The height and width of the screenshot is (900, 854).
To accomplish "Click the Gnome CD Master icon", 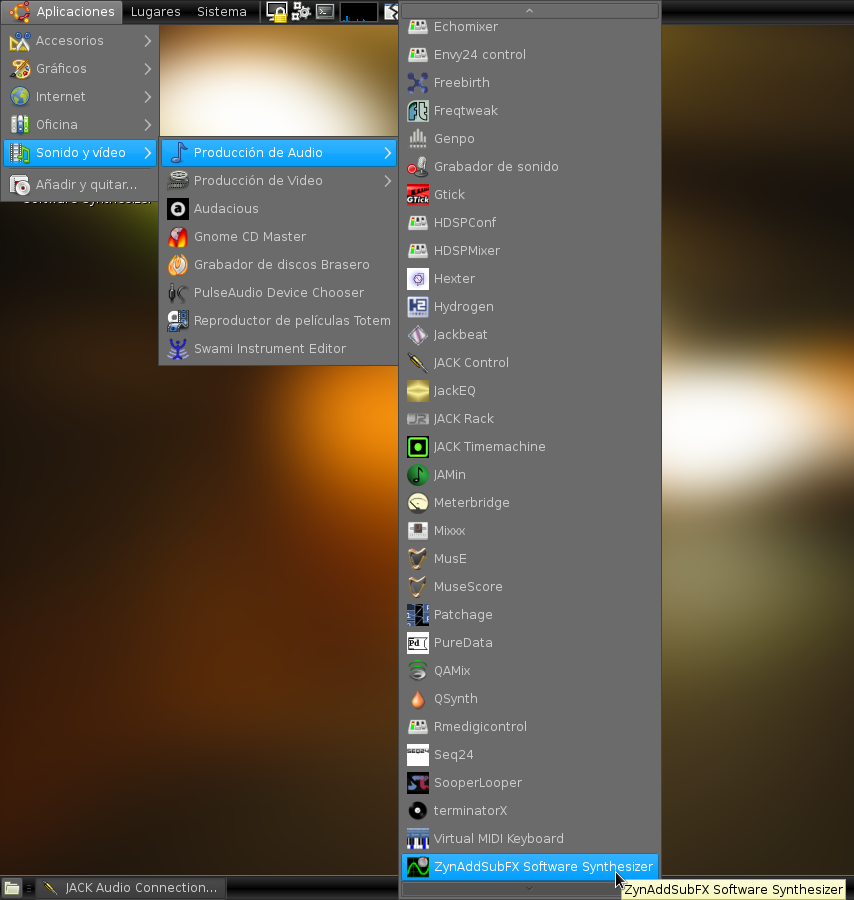I will click(x=178, y=237).
